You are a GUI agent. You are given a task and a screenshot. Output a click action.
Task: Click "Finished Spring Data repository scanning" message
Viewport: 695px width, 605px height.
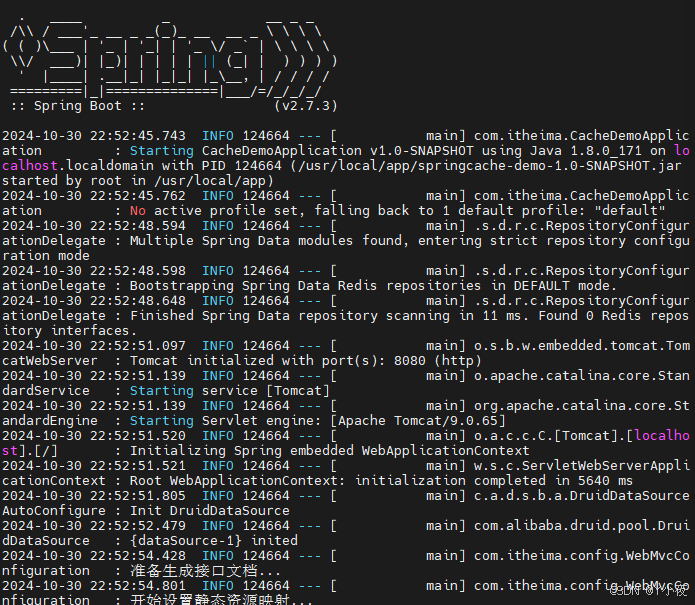pyautogui.click(x=289, y=316)
